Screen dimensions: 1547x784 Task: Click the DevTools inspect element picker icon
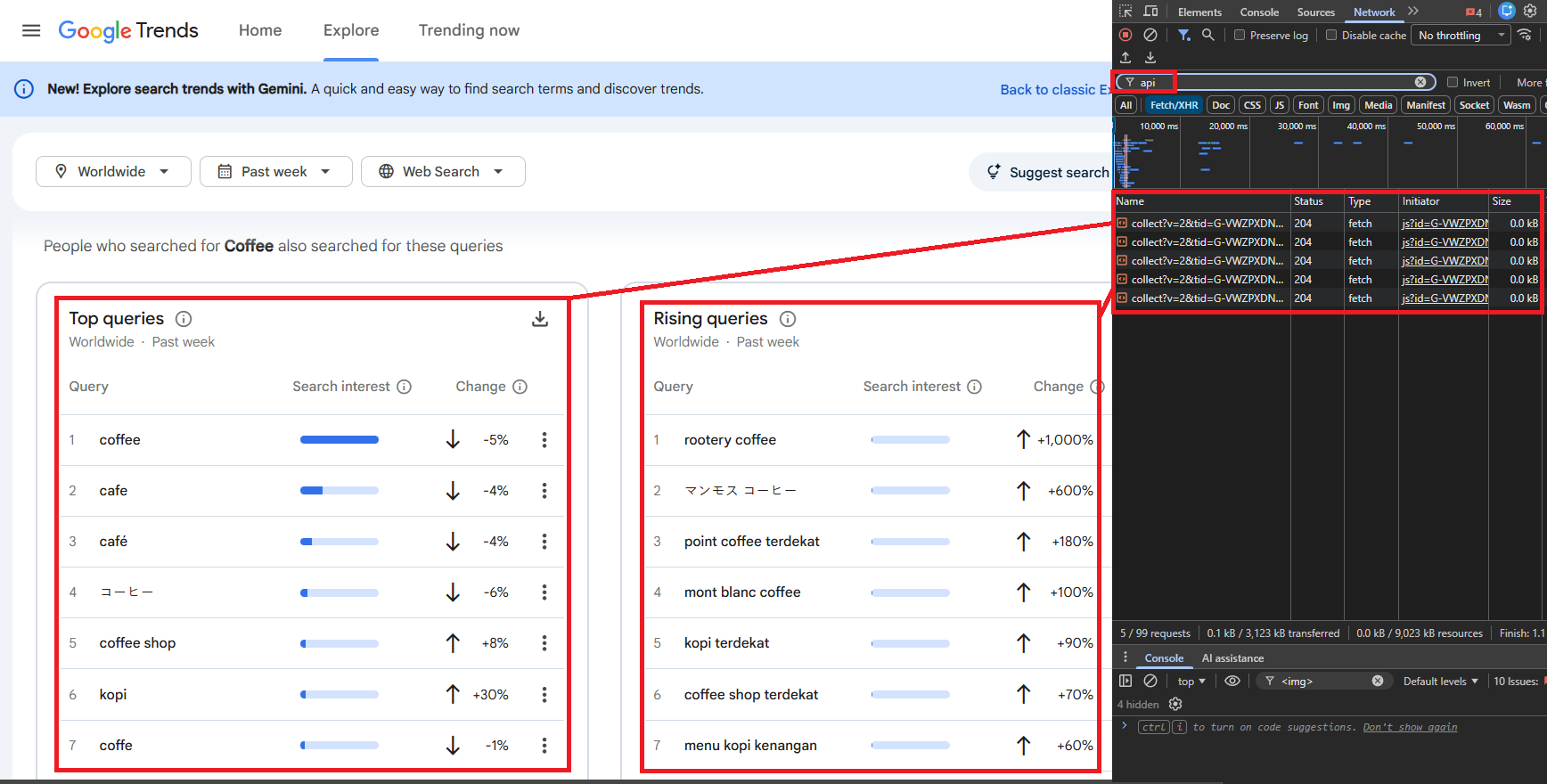(1125, 12)
